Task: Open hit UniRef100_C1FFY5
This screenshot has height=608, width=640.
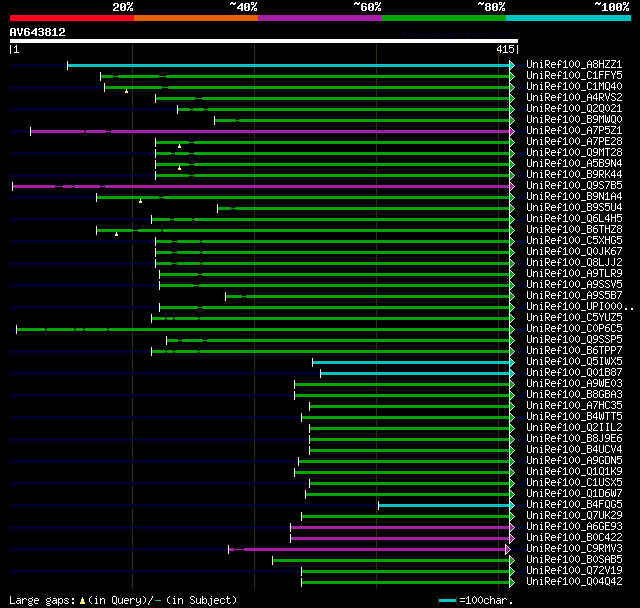Action: pos(574,75)
